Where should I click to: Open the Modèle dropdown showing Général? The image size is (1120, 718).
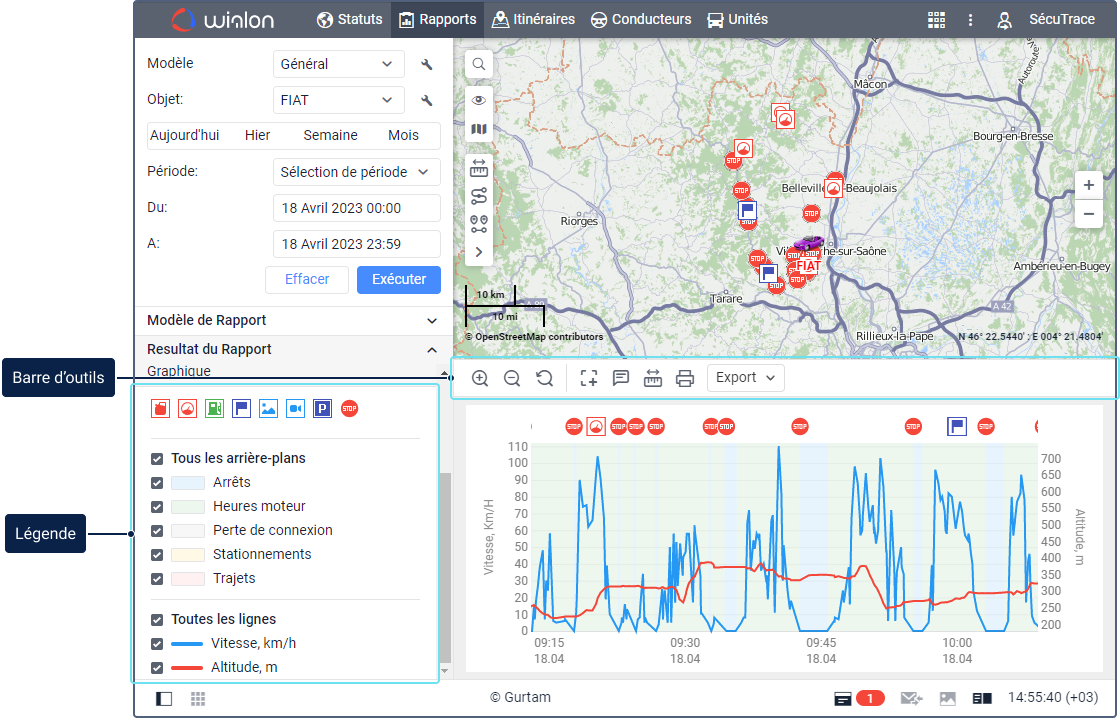(x=339, y=64)
